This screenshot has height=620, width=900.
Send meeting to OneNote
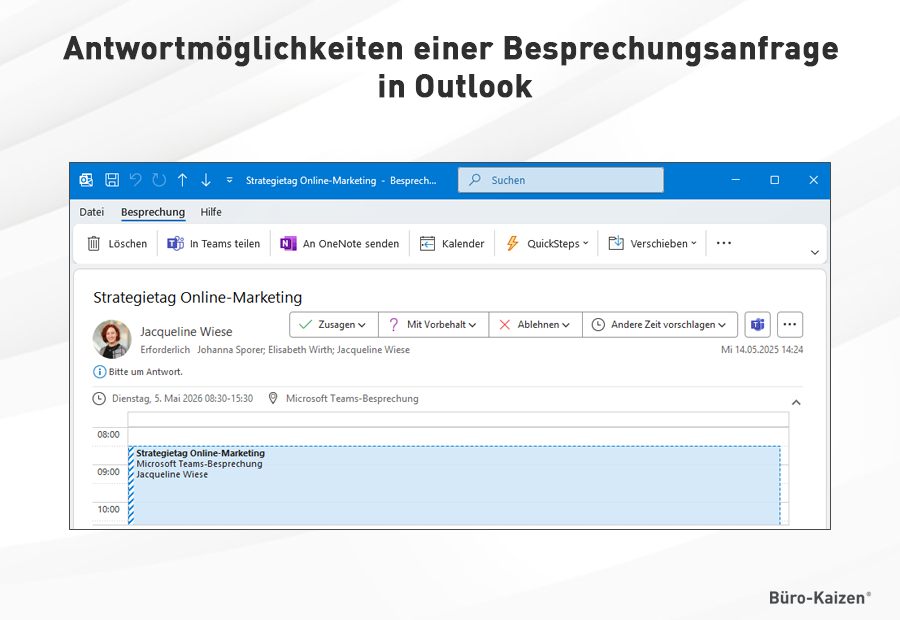pos(339,243)
